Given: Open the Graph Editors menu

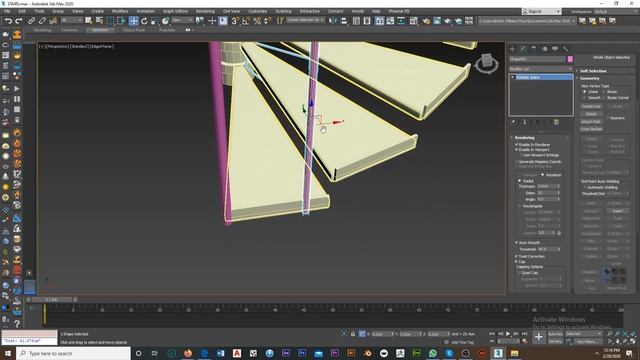Looking at the screenshot, I should pos(176,11).
